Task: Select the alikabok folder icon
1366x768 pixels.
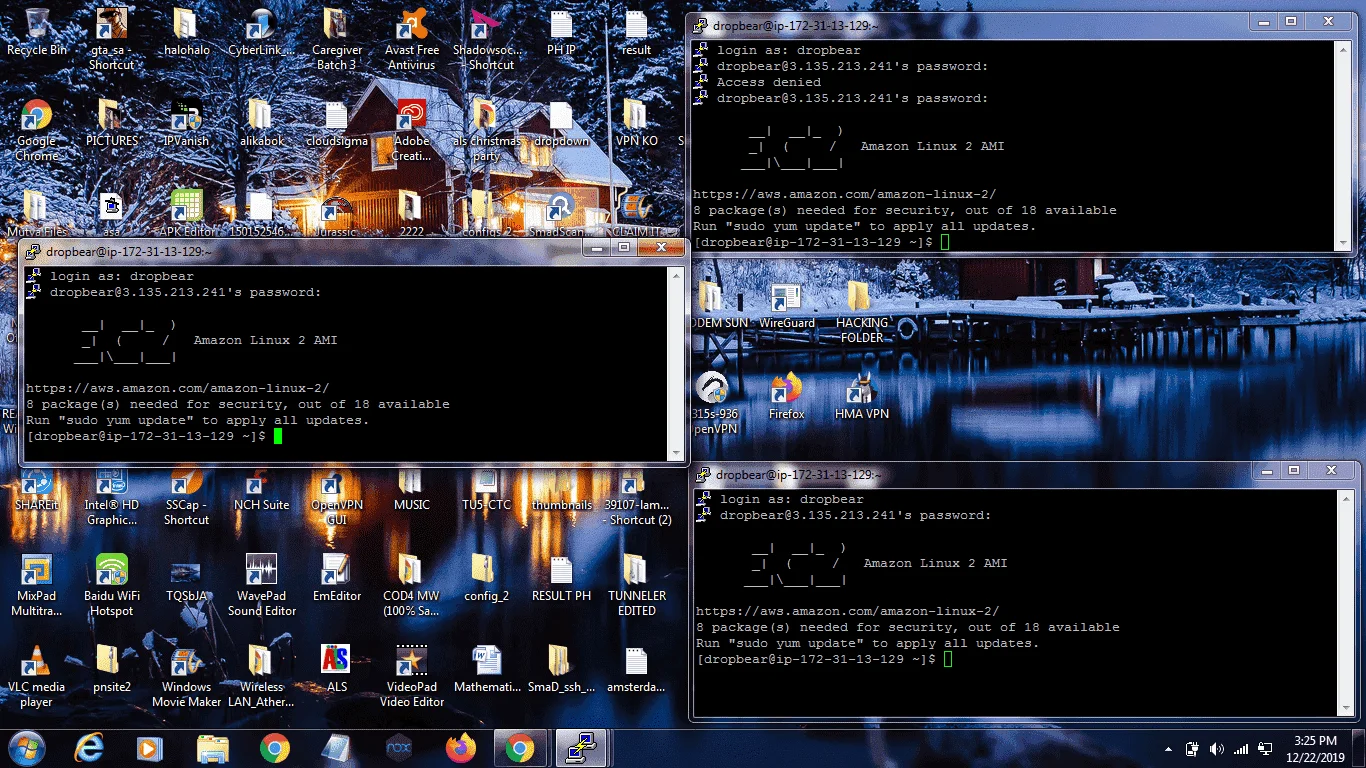Action: point(261,124)
